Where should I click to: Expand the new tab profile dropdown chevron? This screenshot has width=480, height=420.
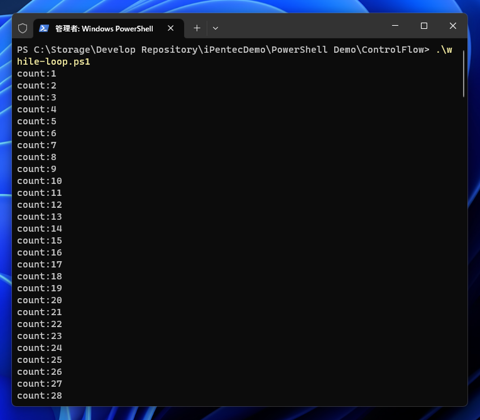pyautogui.click(x=215, y=28)
